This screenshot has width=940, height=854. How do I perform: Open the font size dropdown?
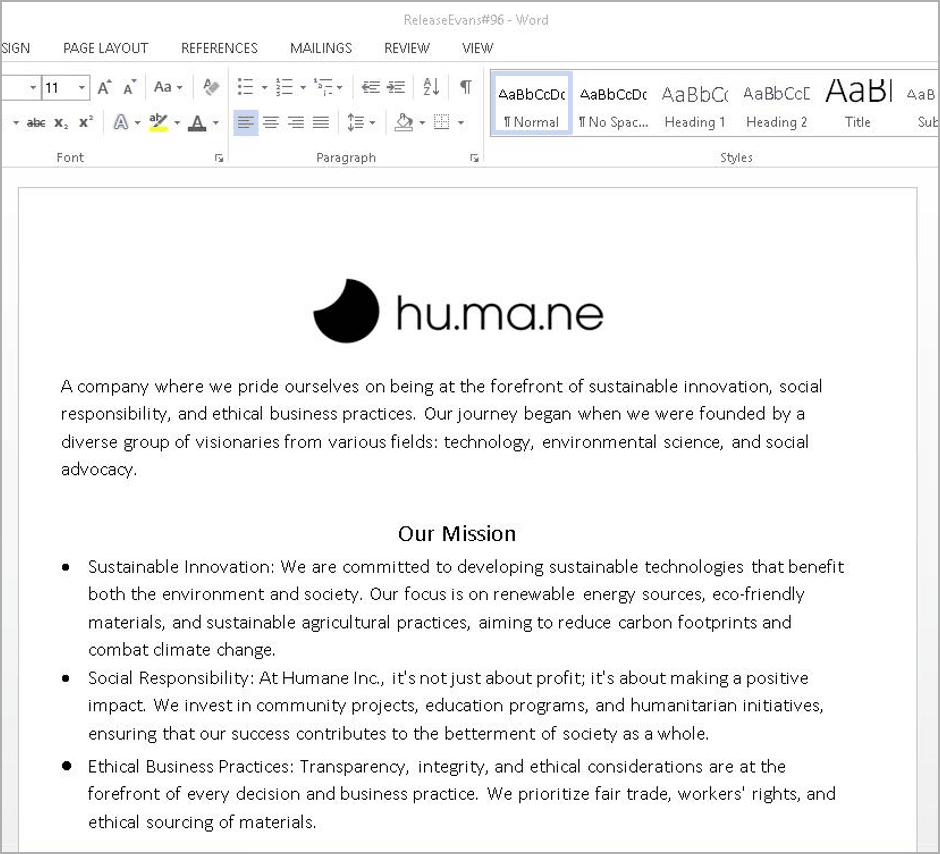pos(82,88)
